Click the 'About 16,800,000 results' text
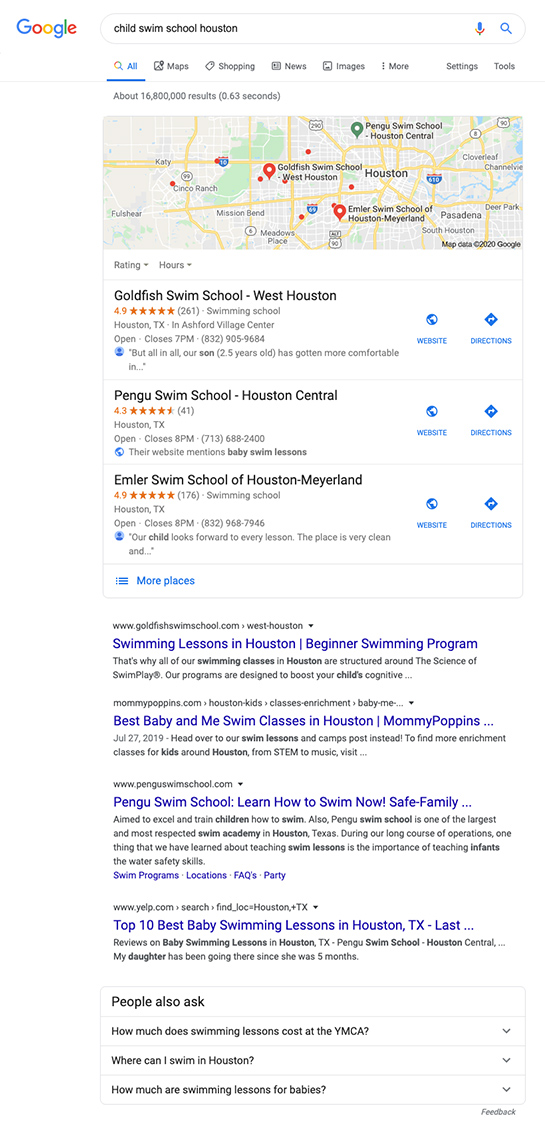 pyautogui.click(x=196, y=96)
